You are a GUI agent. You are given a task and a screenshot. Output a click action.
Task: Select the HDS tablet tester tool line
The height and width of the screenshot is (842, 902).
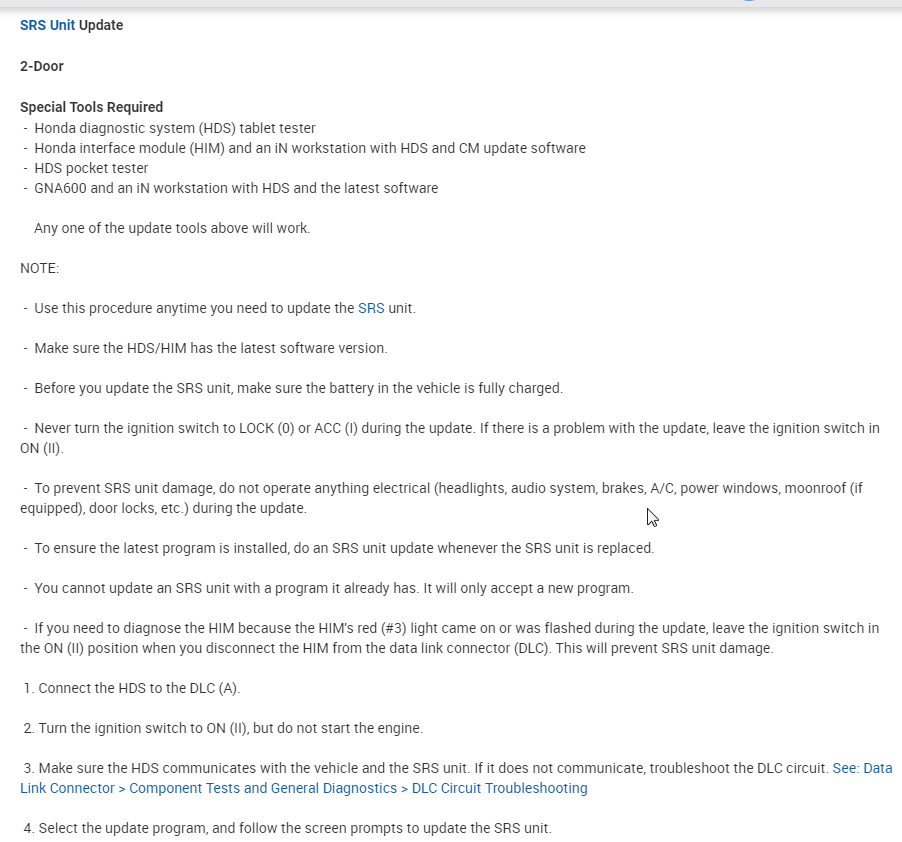click(x=175, y=128)
